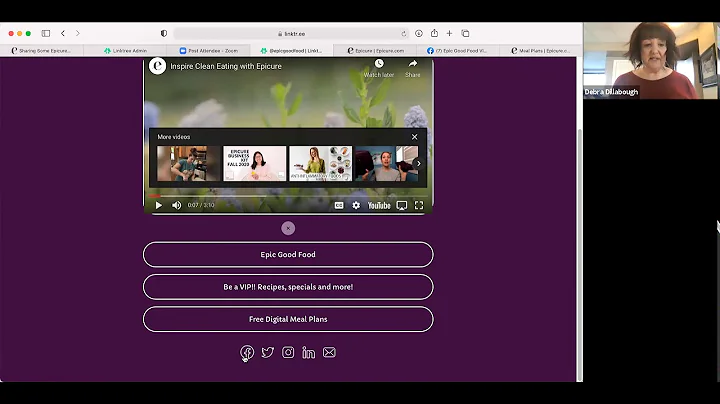The width and height of the screenshot is (720, 404).
Task: Open Free Digital Meal Plans link
Action: (288, 319)
